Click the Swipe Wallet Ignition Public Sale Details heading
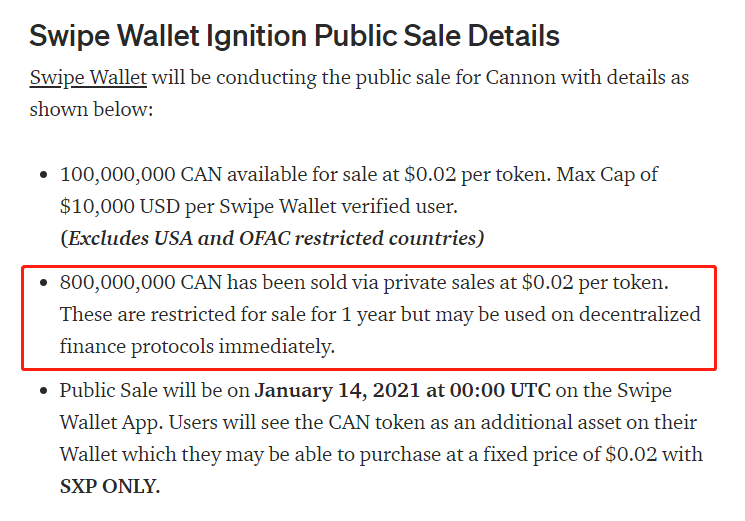Viewport: 745px width, 521px height. [294, 36]
